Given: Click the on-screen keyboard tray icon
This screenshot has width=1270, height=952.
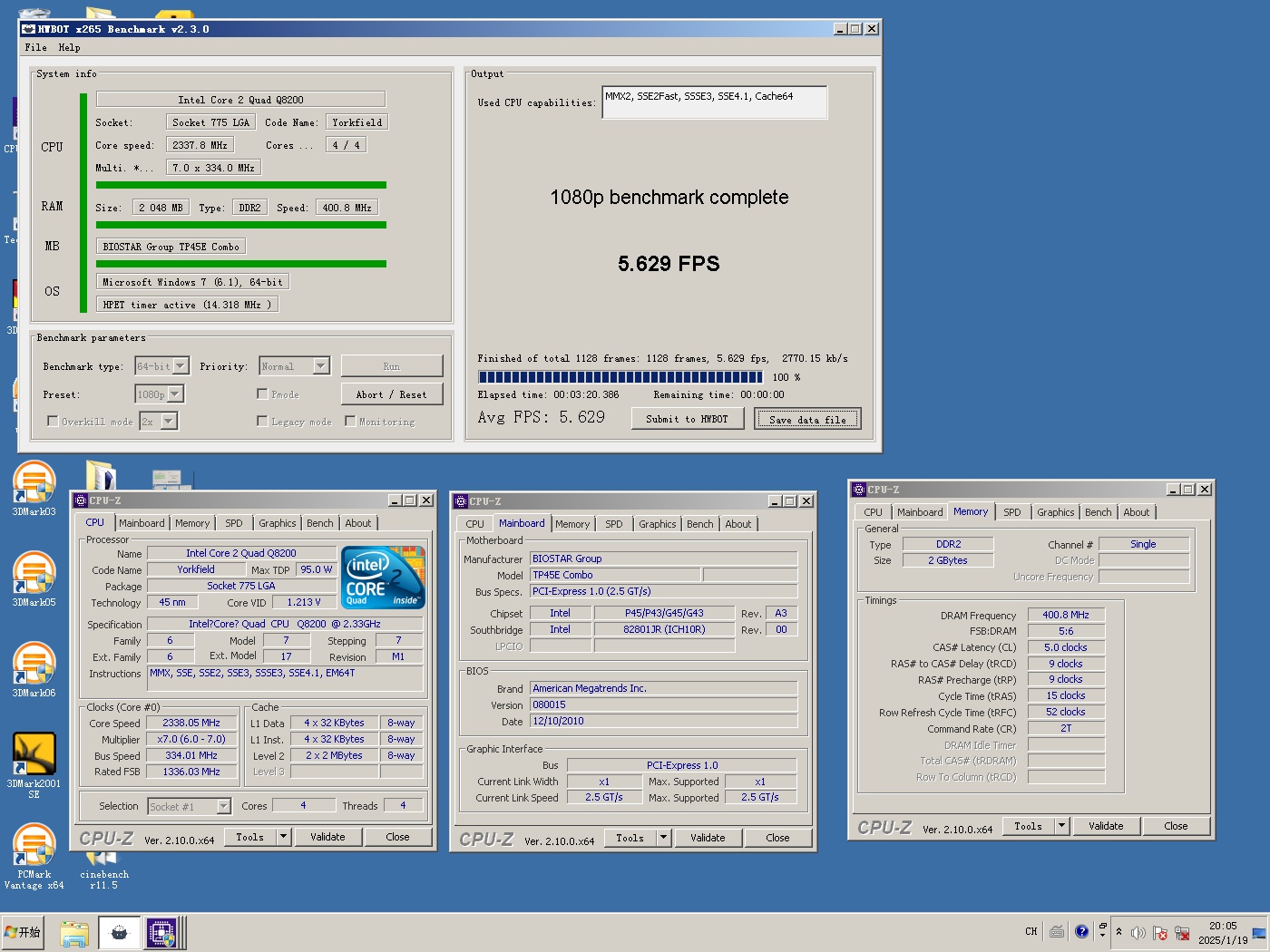Looking at the screenshot, I should tap(1057, 931).
